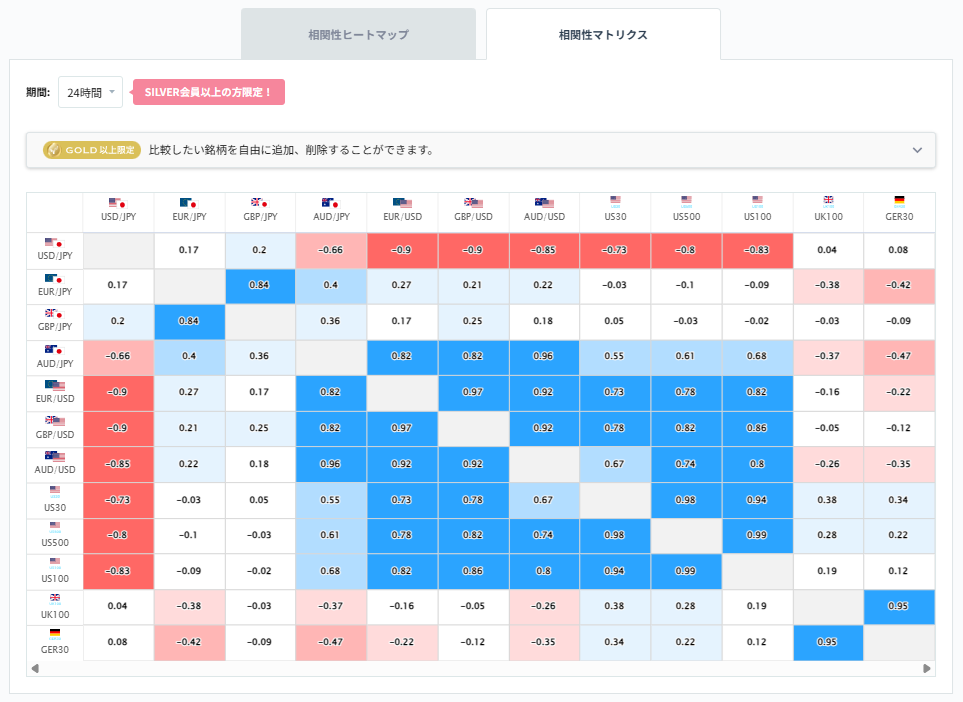This screenshot has height=702, width=963.
Task: Click the GOLD以上限定 medal badge icon
Action: [x=56, y=149]
